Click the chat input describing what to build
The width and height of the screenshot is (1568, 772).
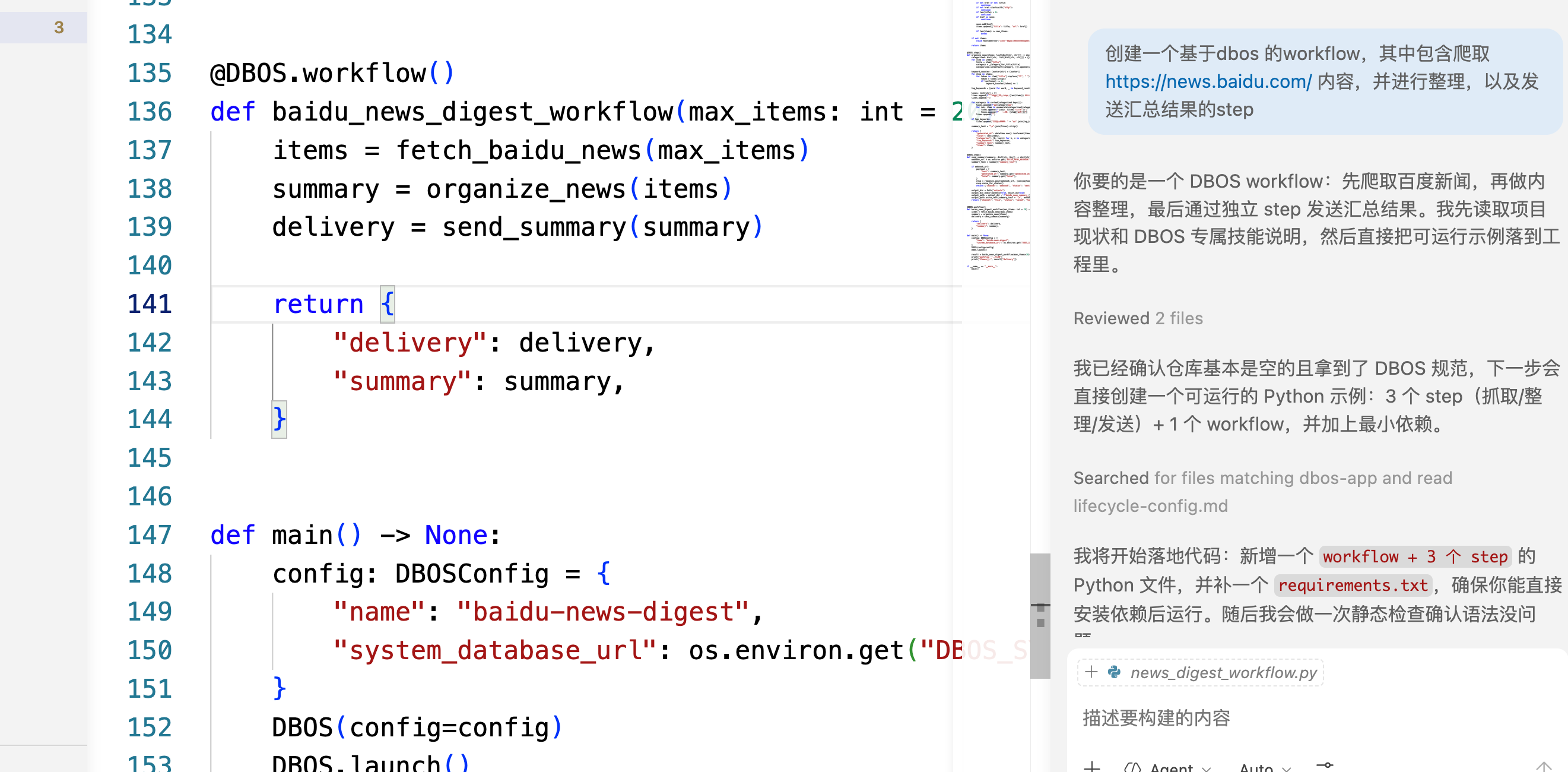click(1315, 718)
